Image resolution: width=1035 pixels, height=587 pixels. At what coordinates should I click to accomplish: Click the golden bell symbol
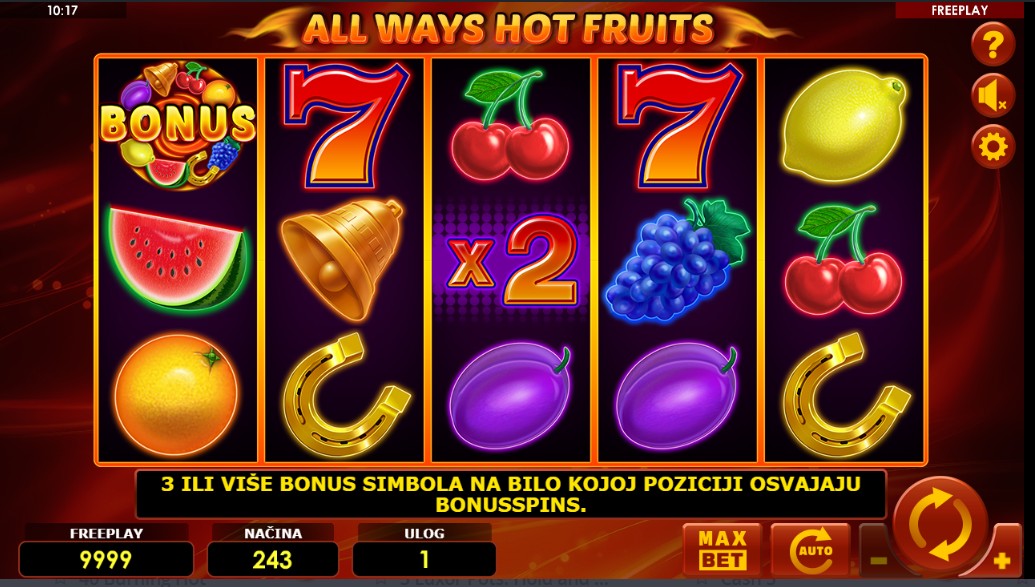pos(343,258)
